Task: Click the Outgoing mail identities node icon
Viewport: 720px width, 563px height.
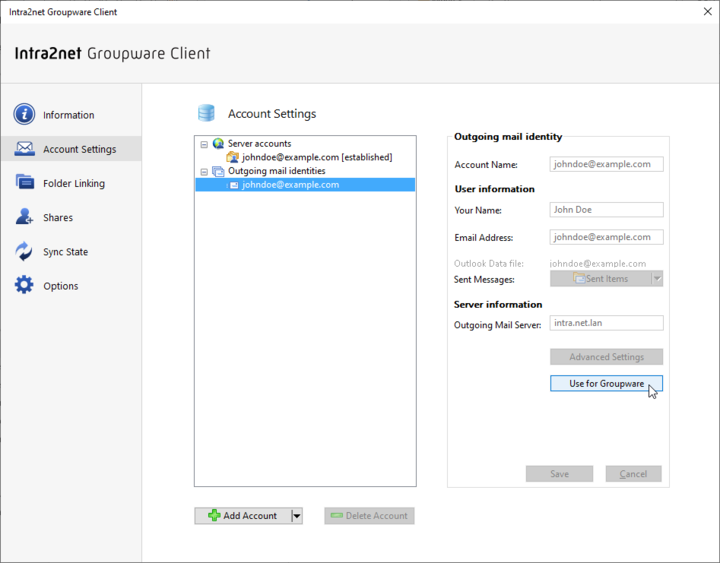Action: pyautogui.click(x=219, y=171)
